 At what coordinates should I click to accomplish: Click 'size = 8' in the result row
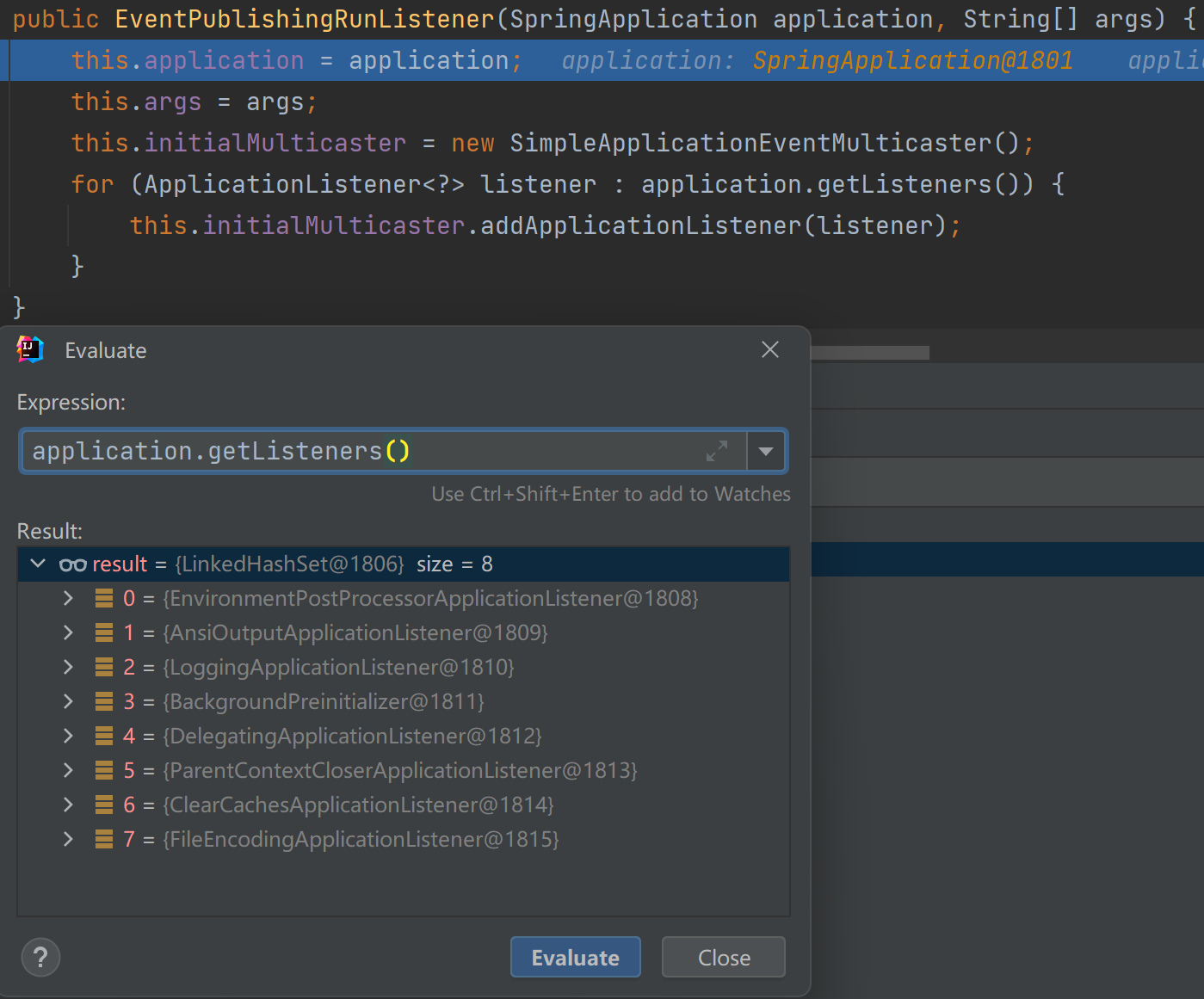click(454, 564)
